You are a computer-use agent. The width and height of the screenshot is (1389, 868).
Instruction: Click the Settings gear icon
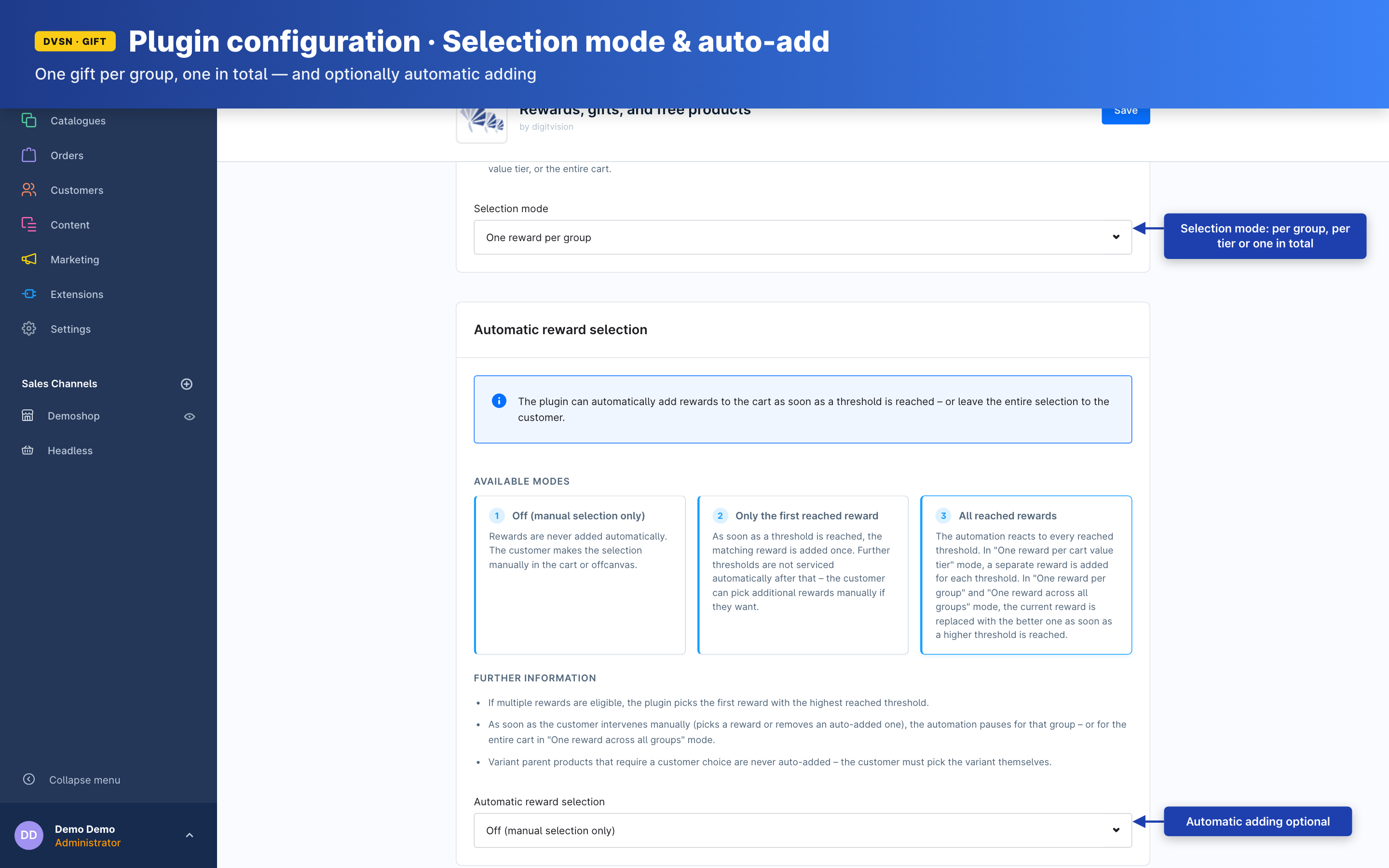pos(29,329)
